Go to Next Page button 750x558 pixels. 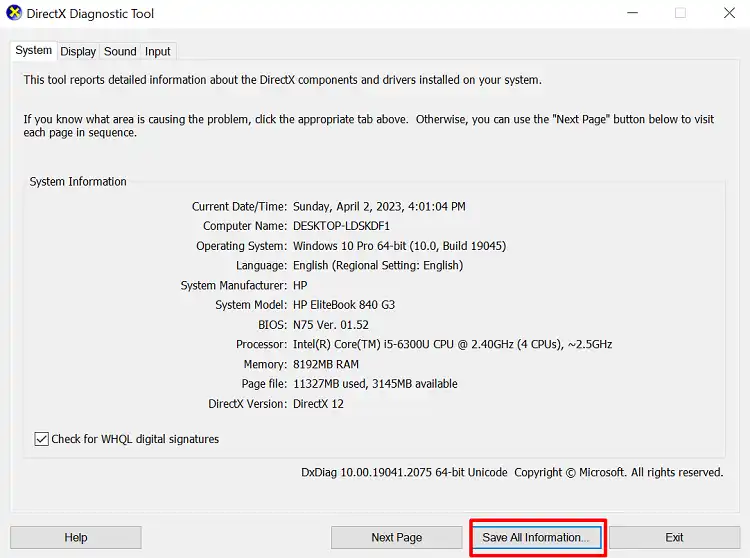click(397, 537)
